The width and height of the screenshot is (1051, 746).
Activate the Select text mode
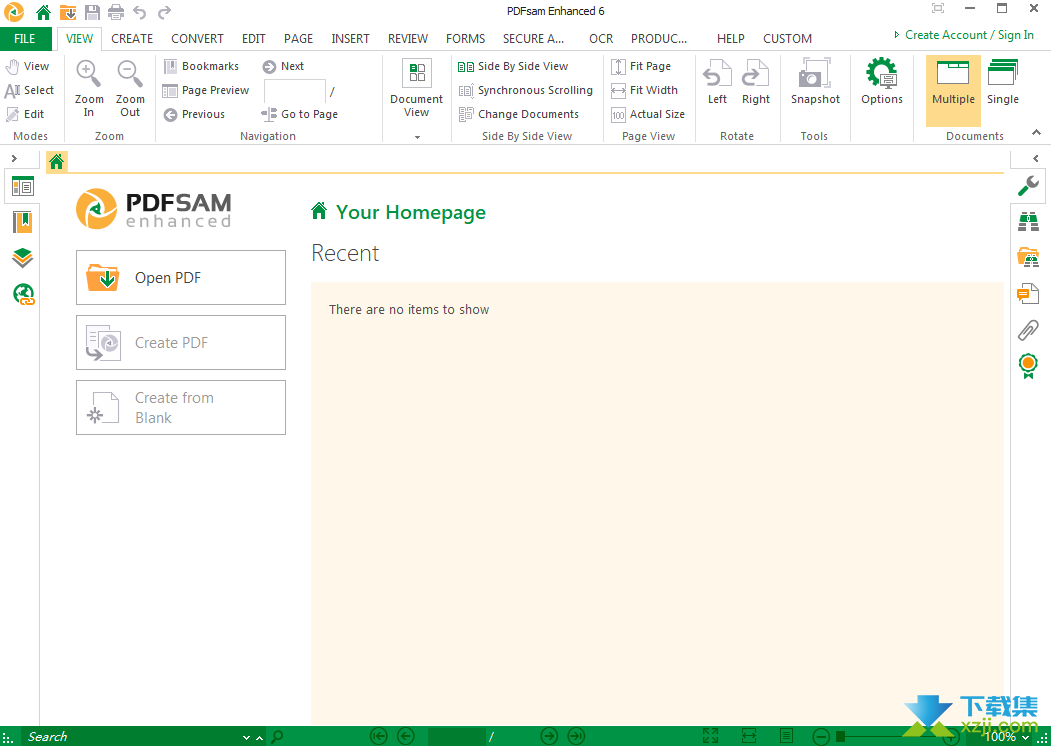tap(29, 90)
